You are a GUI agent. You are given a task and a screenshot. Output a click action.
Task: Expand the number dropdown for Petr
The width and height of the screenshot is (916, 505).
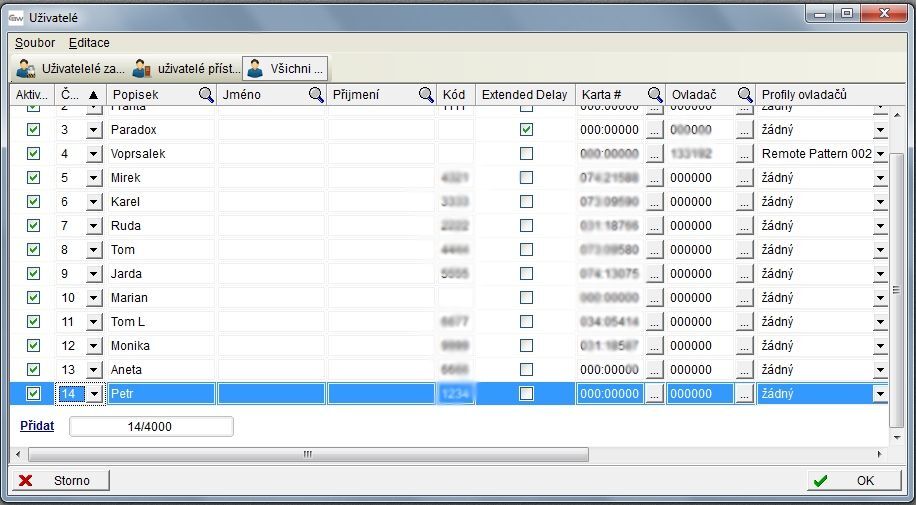[x=94, y=394]
